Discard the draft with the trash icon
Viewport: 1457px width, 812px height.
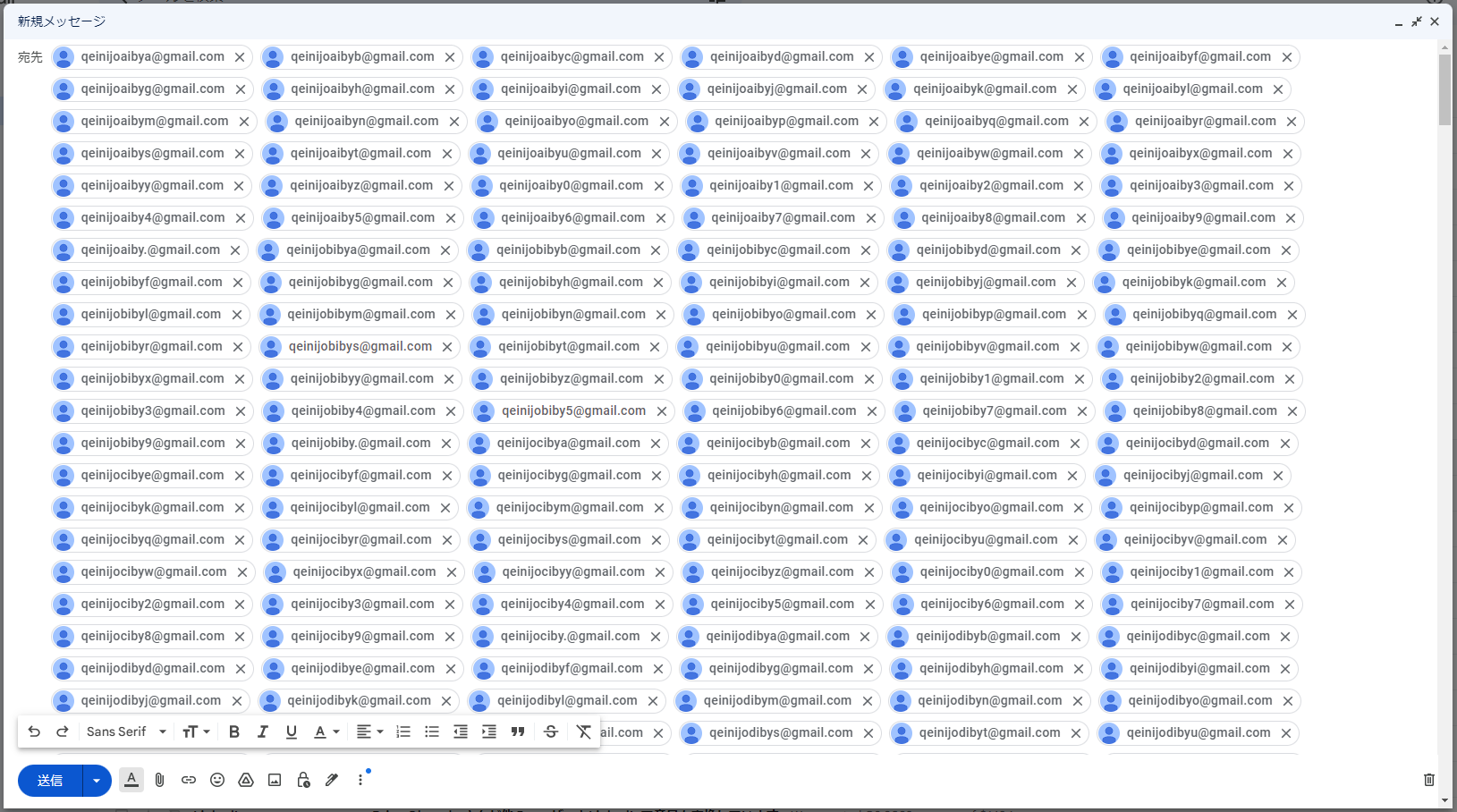(x=1428, y=780)
